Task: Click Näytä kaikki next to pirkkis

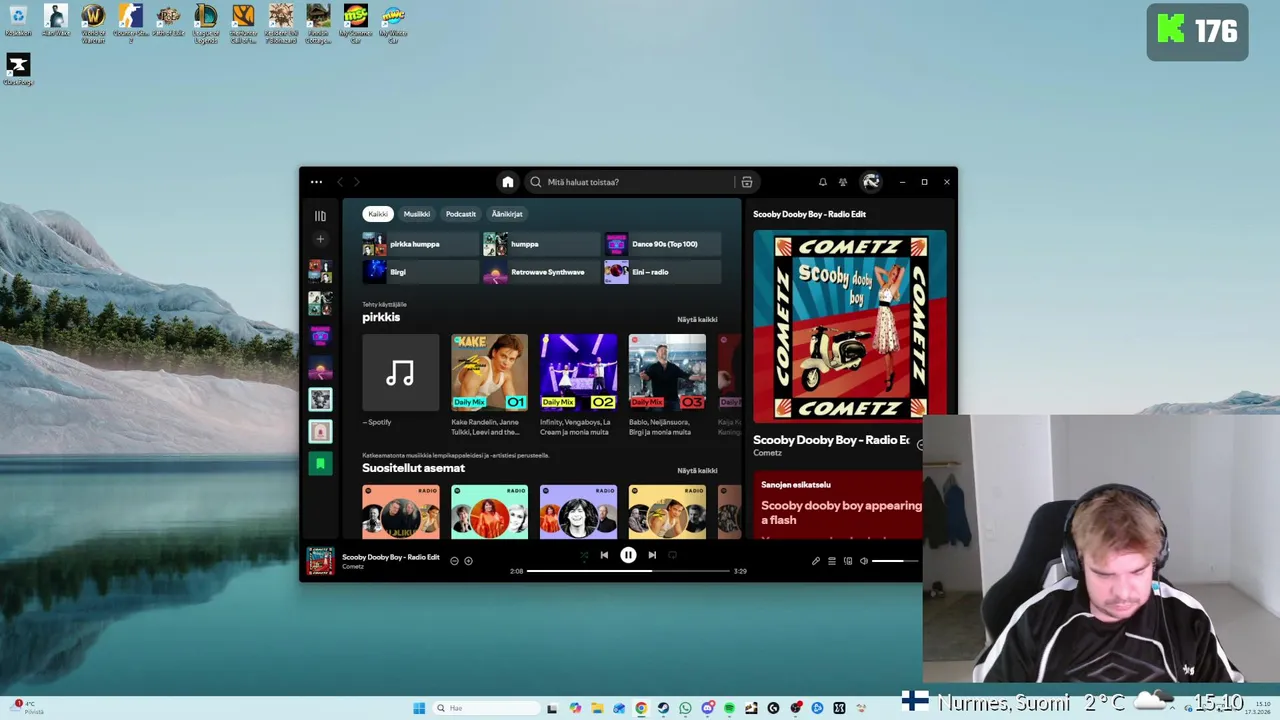Action: coord(697,320)
